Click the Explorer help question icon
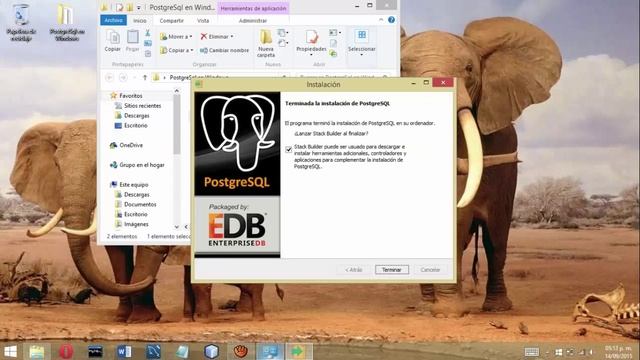Viewport: 640px width, 360px height. (x=391, y=20)
